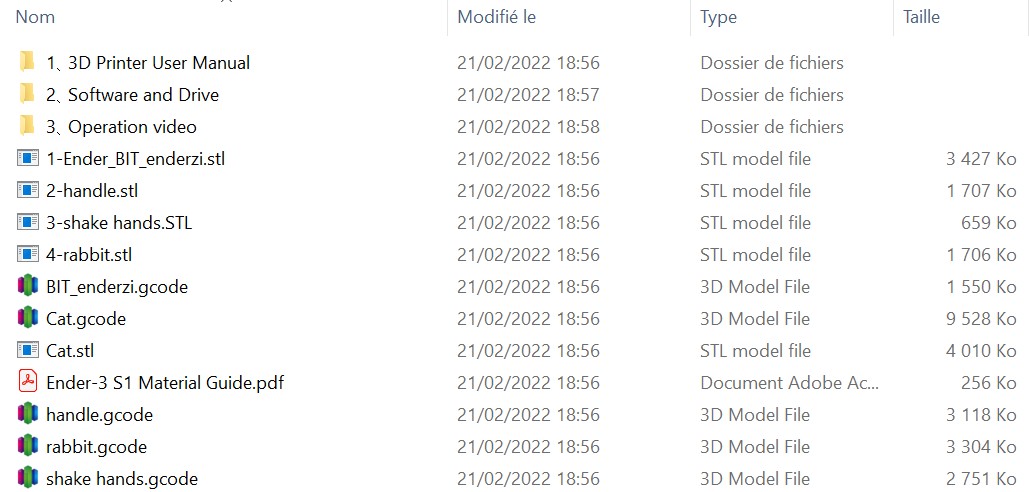The width and height of the screenshot is (1029, 492).
Task: Click the icon next to rabbit.gcode
Action: coord(27,446)
